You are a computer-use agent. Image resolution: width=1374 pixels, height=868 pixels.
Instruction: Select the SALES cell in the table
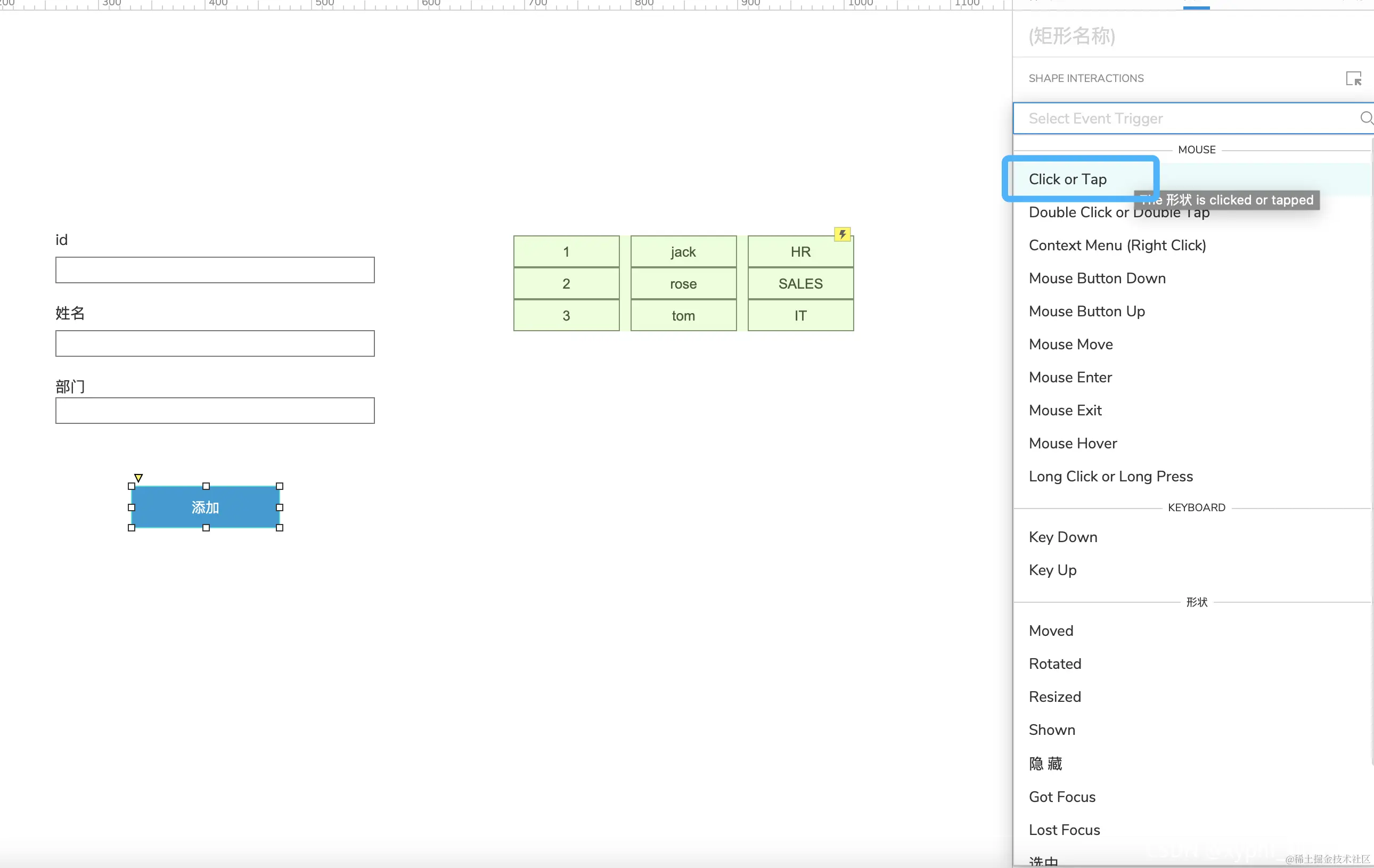pyautogui.click(x=800, y=284)
